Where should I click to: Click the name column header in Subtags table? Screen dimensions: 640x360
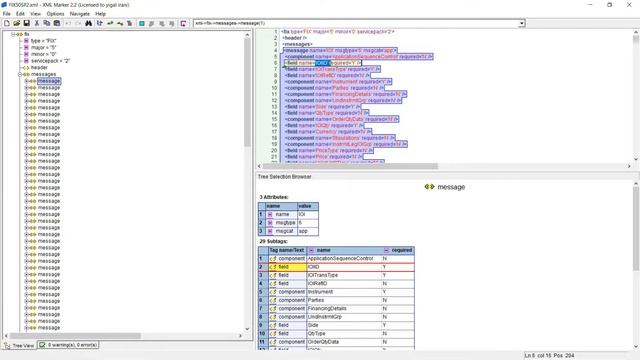click(x=345, y=250)
